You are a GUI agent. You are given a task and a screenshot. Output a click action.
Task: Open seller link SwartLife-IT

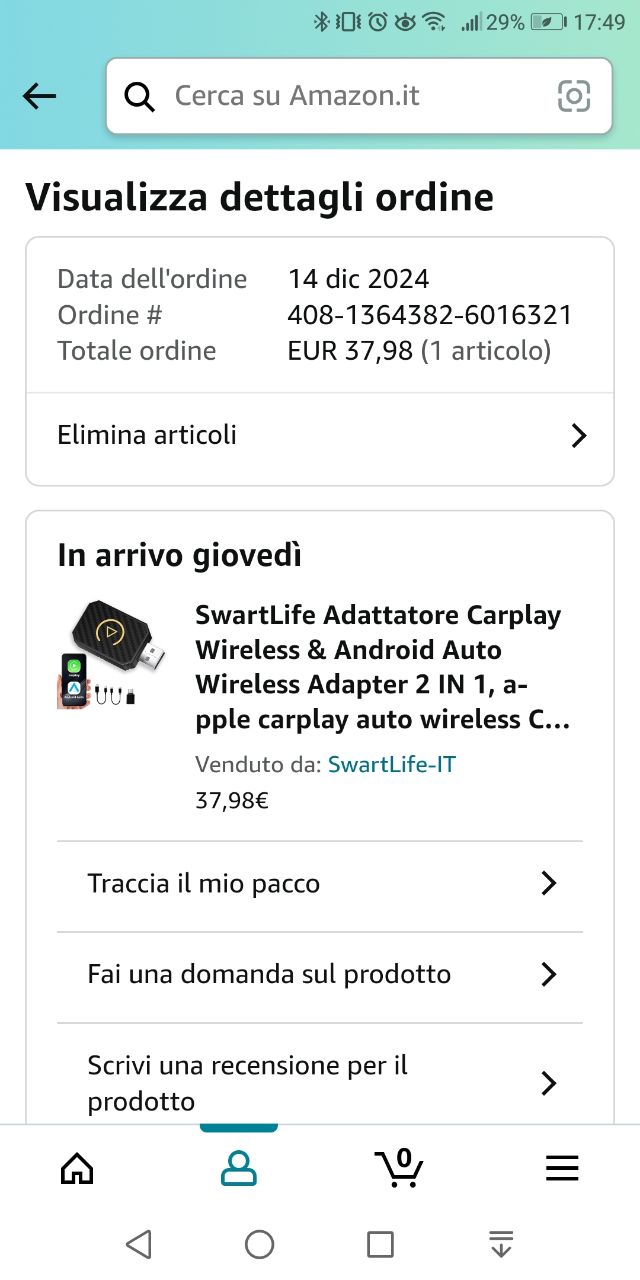(392, 765)
